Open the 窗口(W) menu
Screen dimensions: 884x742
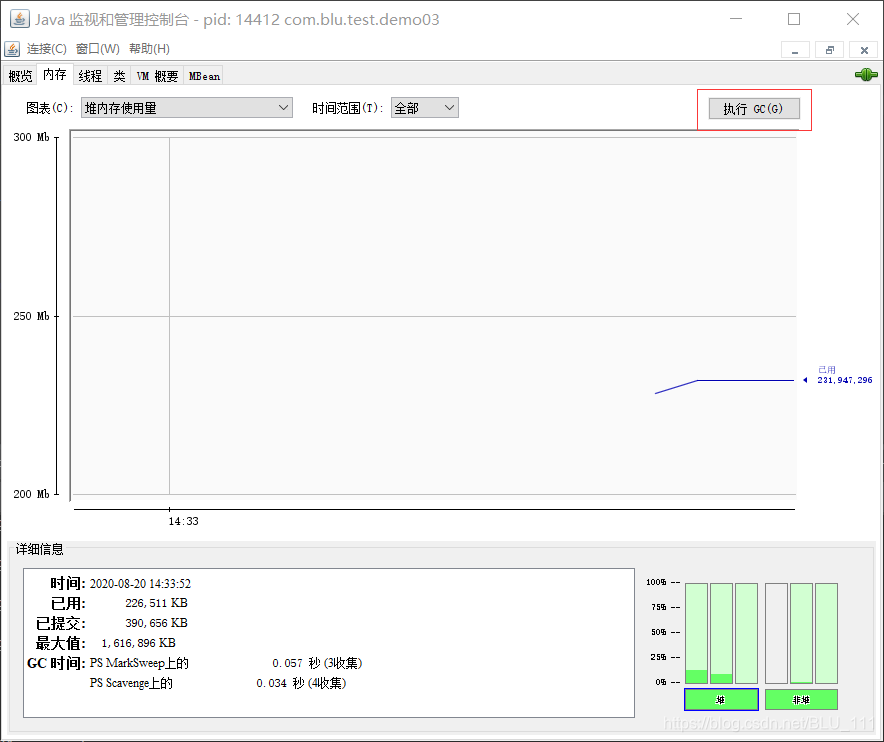98,49
